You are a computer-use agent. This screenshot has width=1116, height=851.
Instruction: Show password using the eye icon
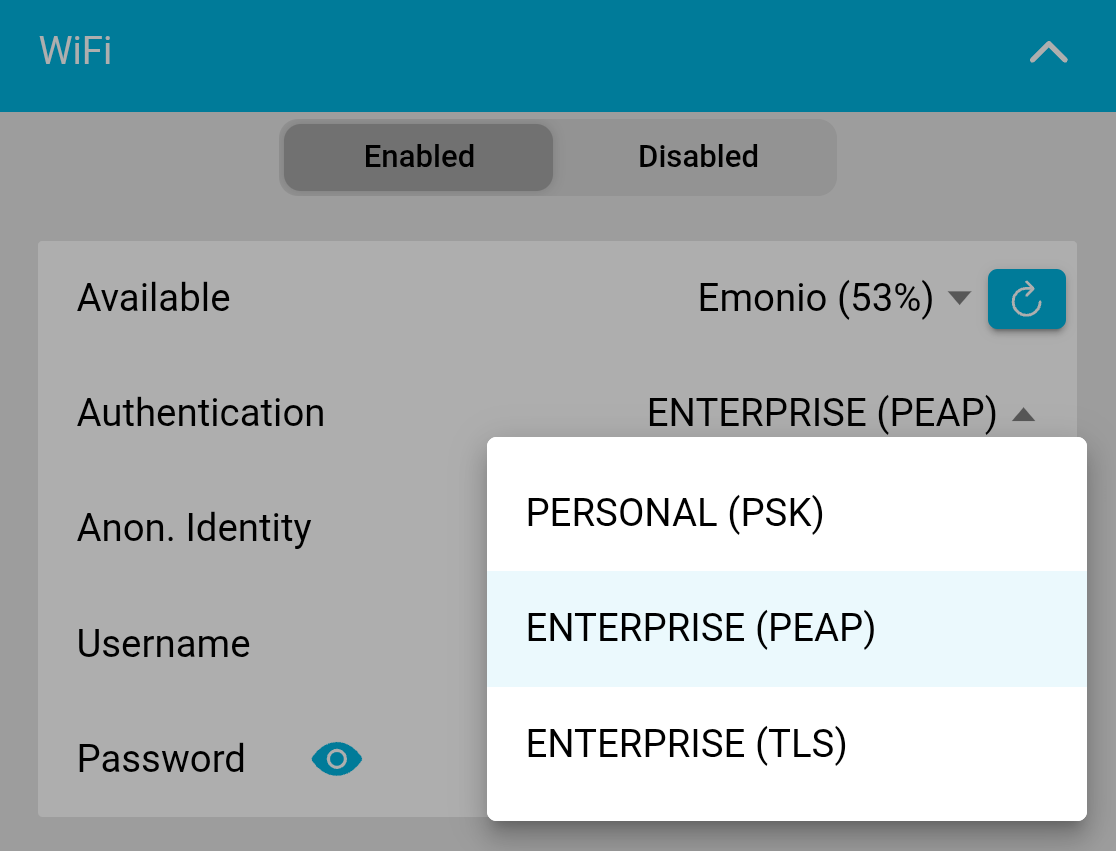[x=337, y=759]
